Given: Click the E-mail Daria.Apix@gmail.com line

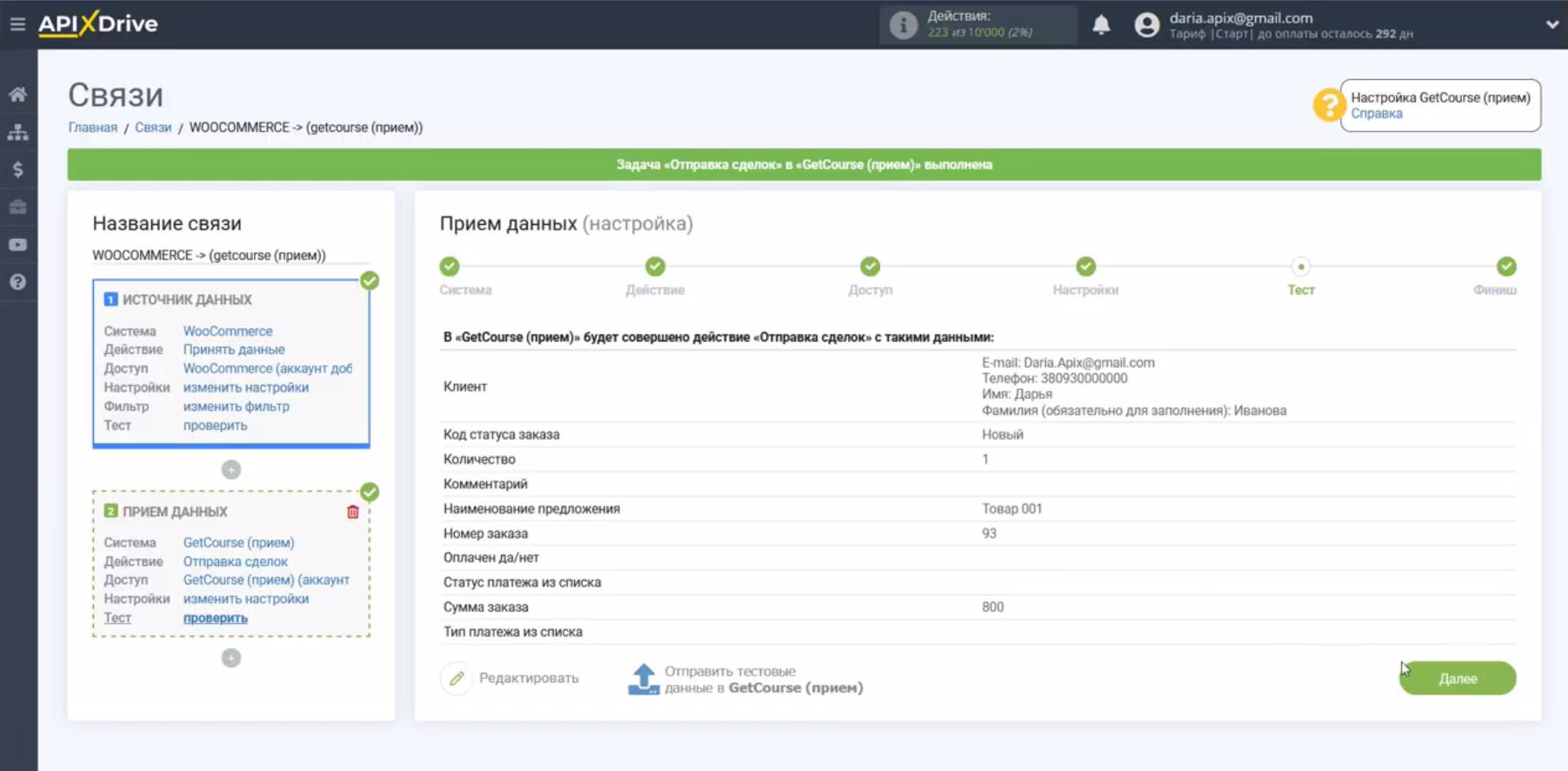Looking at the screenshot, I should coord(1068,362).
